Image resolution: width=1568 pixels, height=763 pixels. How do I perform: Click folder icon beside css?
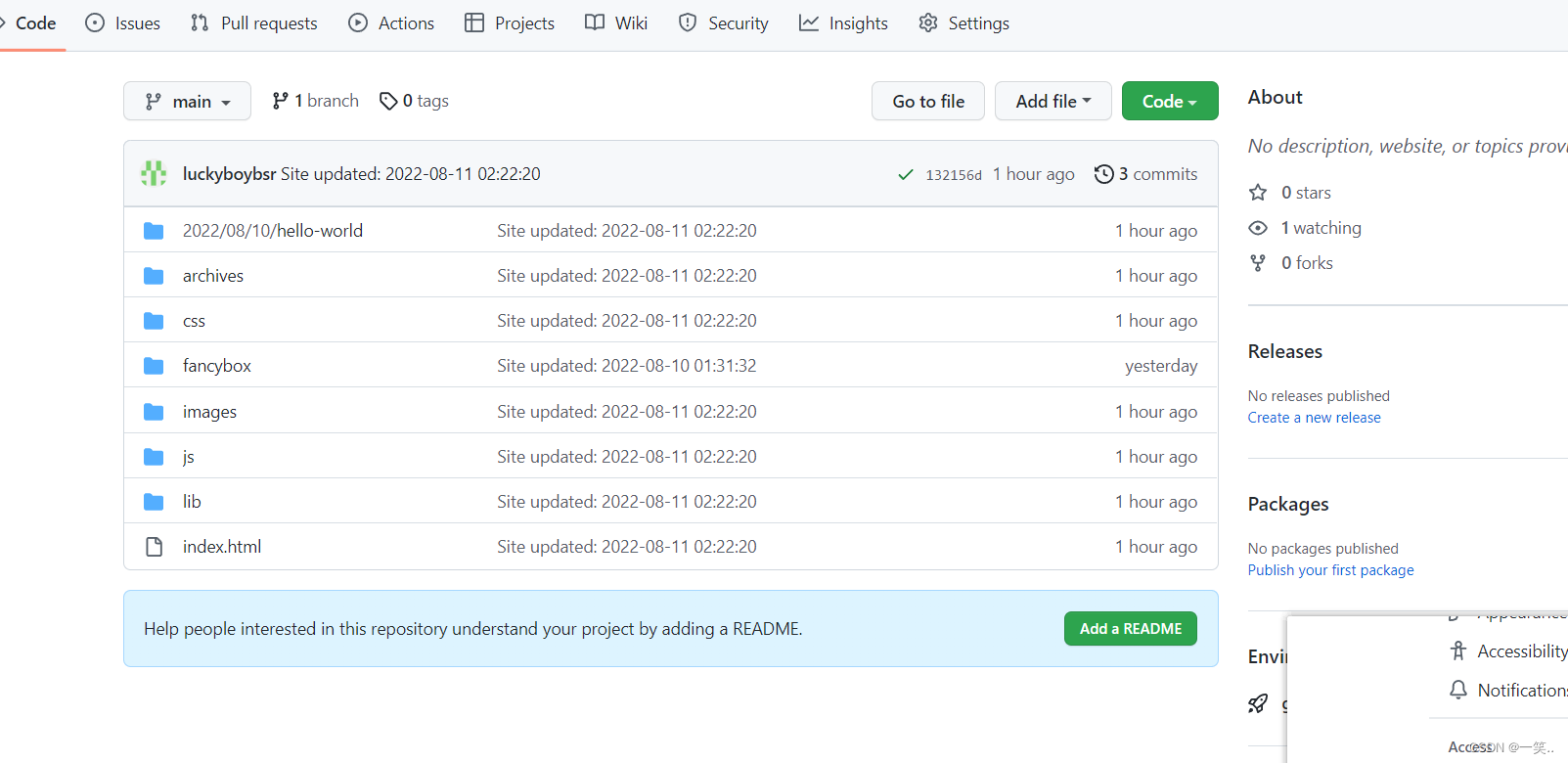pos(154,321)
